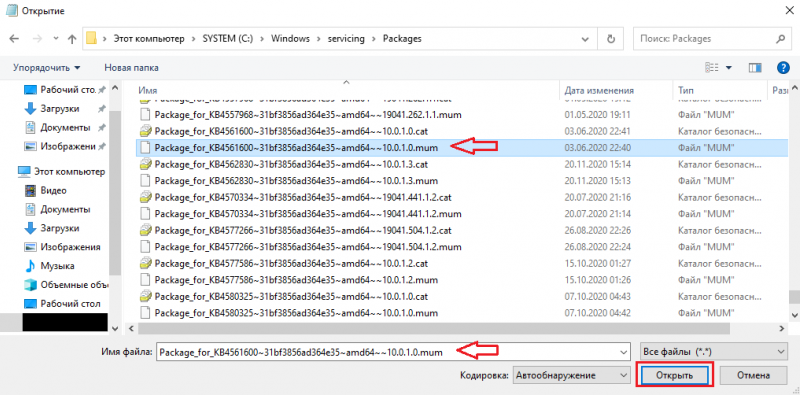The image size is (800, 395).
Task: Change the file view layout icon
Action: (x=712, y=67)
